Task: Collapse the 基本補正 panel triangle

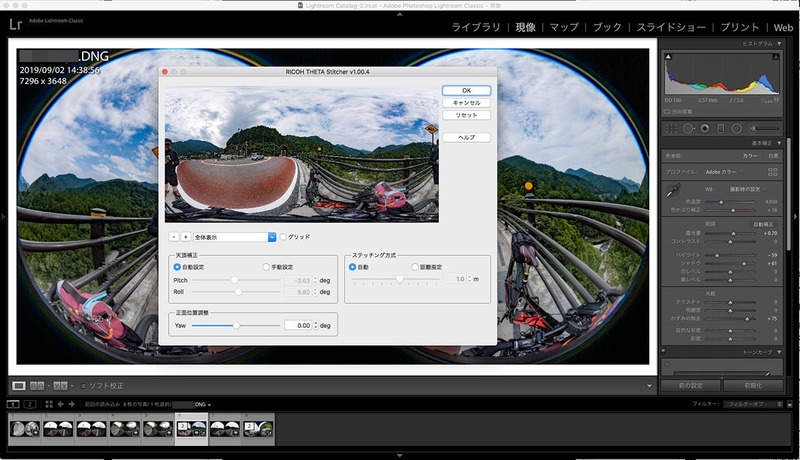Action: pos(779,143)
